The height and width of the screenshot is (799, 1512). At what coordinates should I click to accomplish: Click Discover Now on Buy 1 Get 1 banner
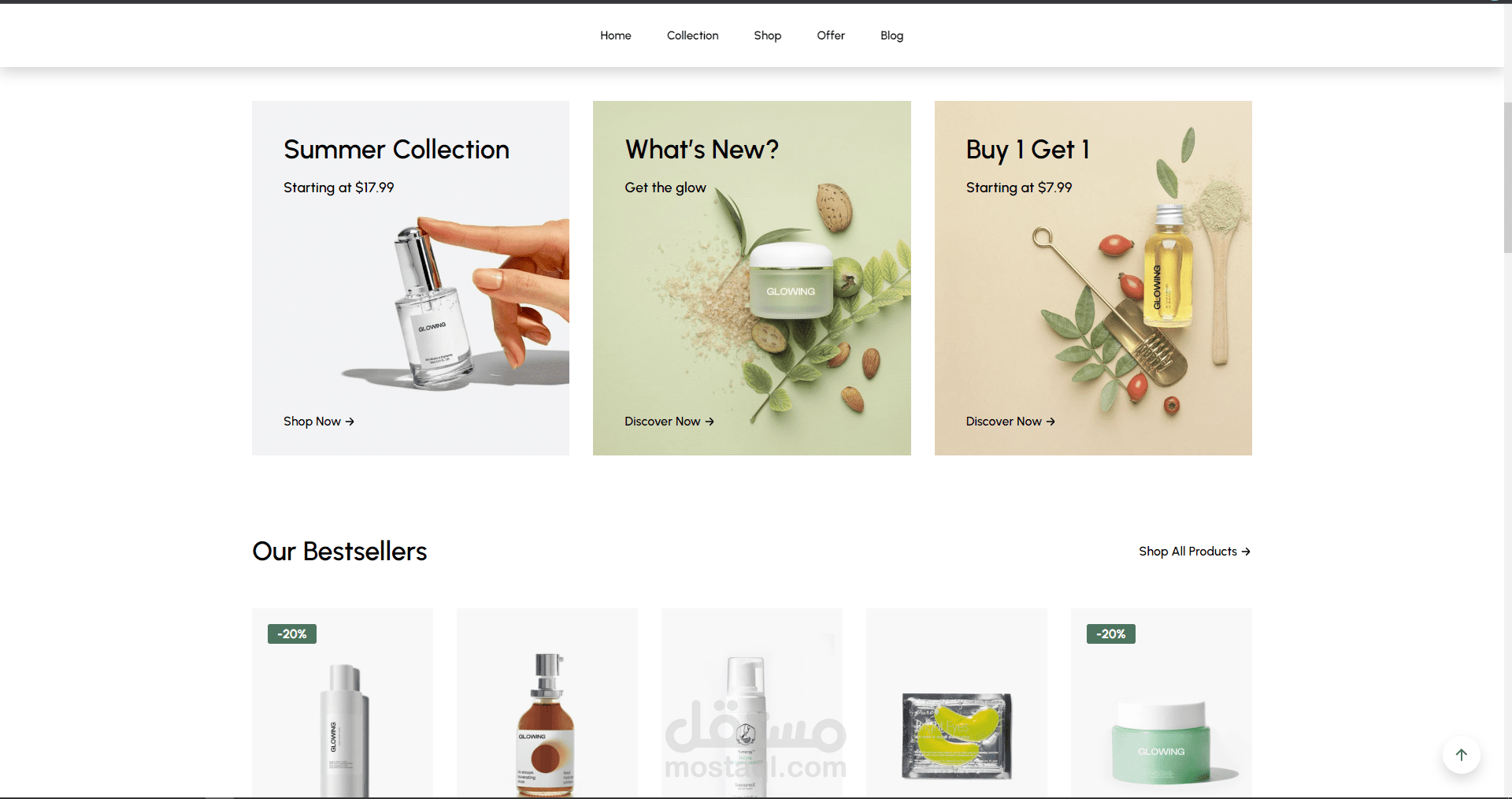pyautogui.click(x=1010, y=422)
